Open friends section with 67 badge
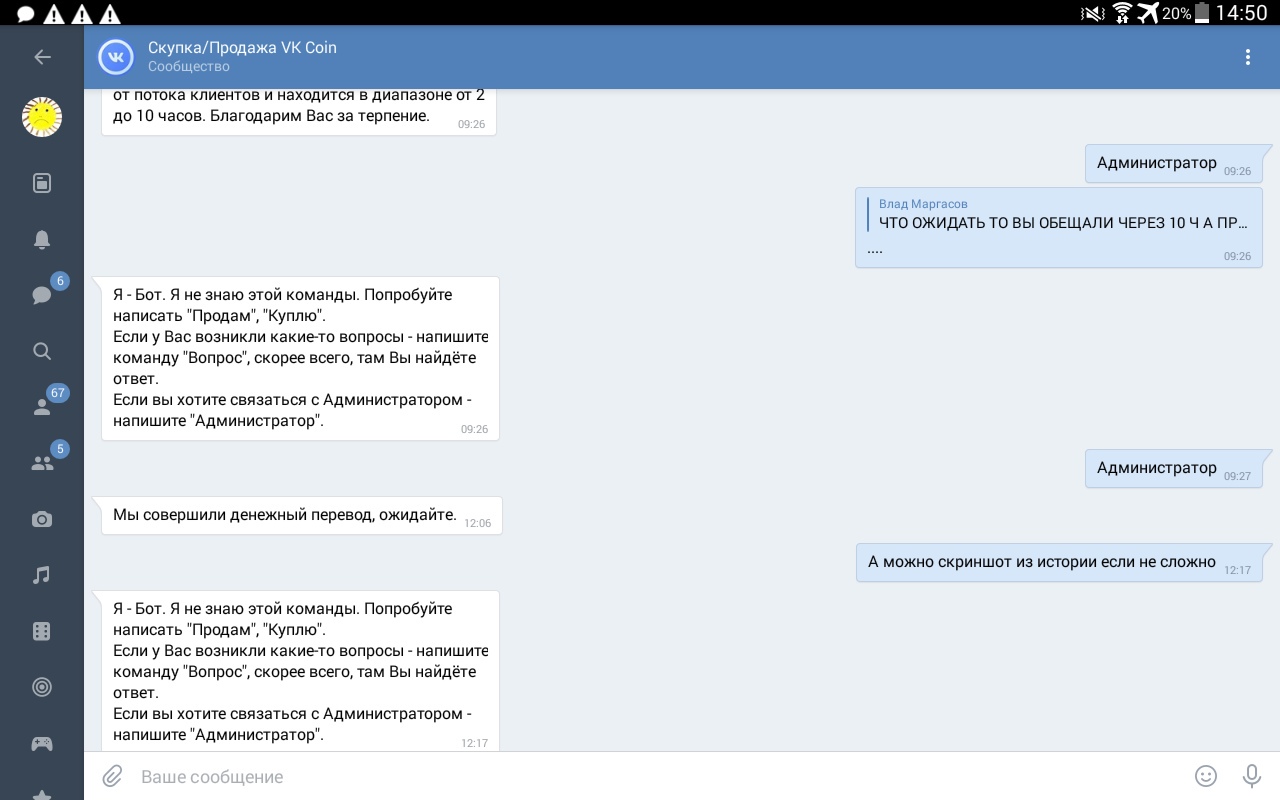Image resolution: width=1280 pixels, height=800 pixels. (42, 407)
